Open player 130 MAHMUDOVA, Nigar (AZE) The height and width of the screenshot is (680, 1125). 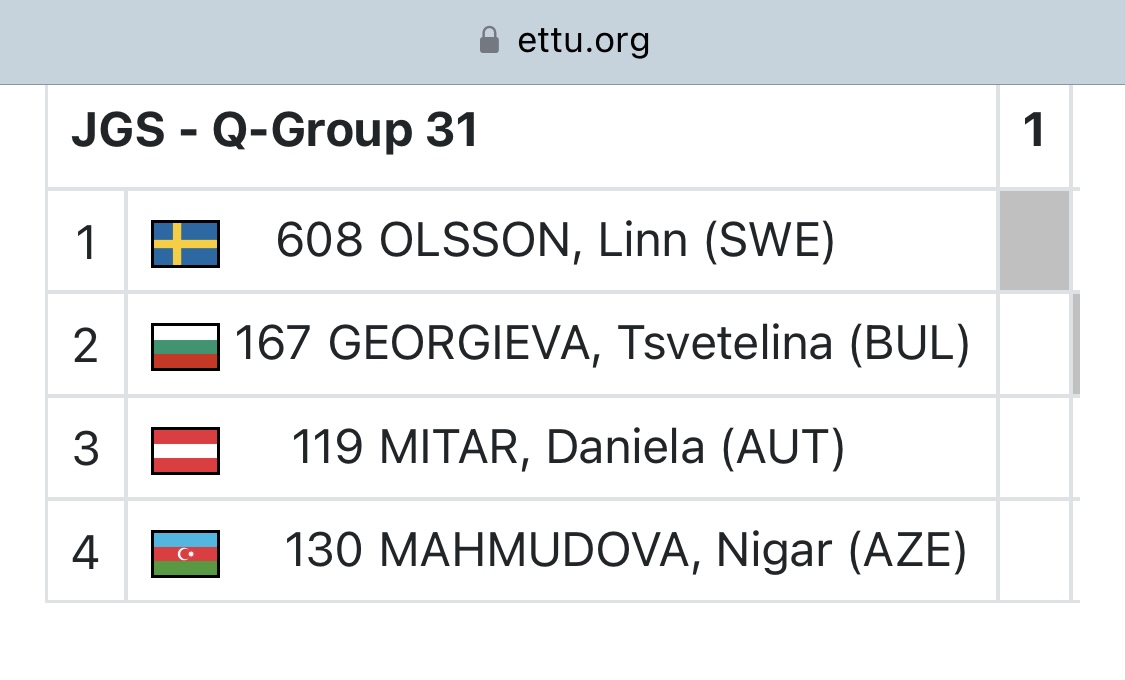pyautogui.click(x=626, y=551)
